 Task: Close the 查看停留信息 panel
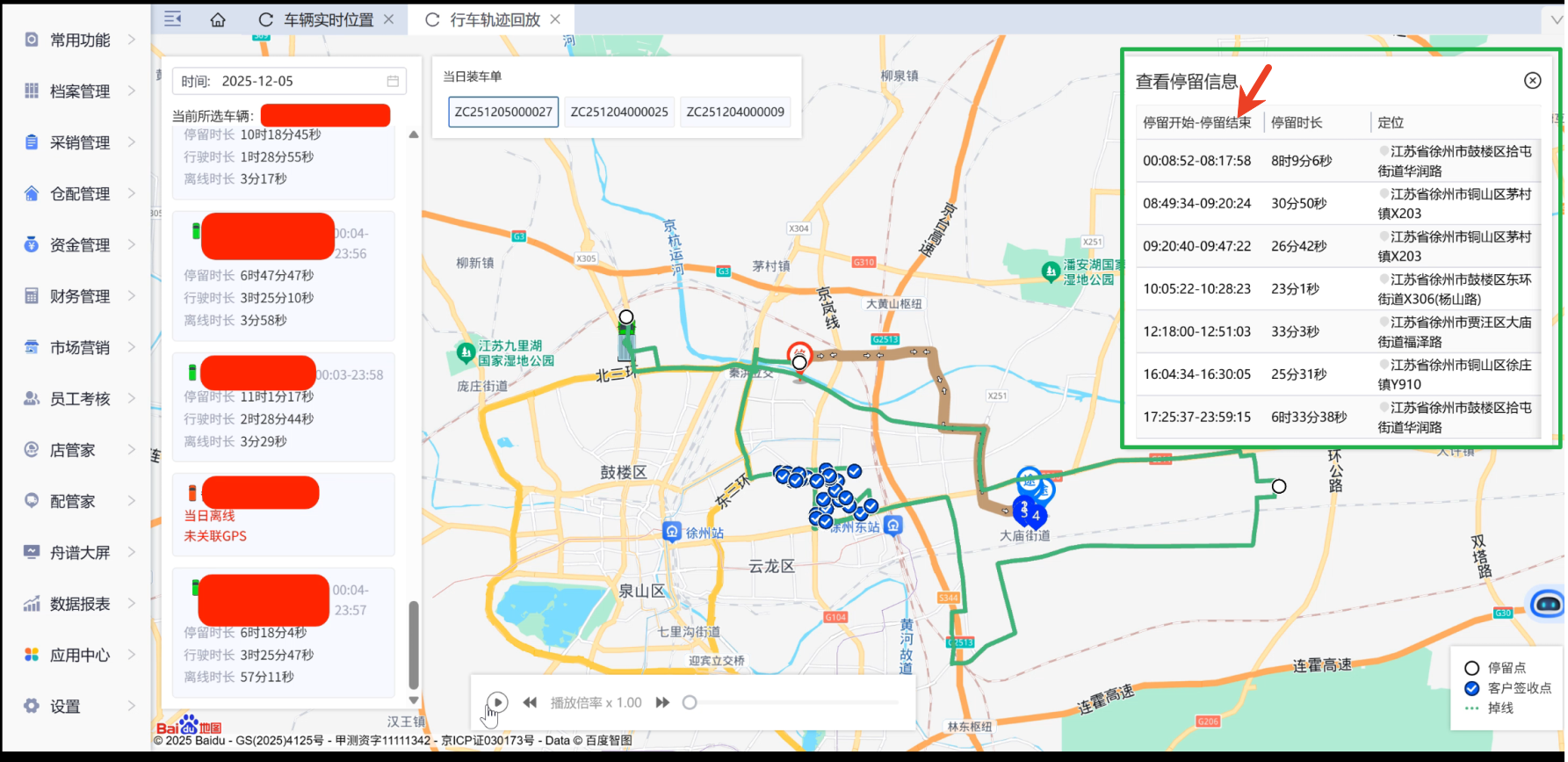[1532, 81]
